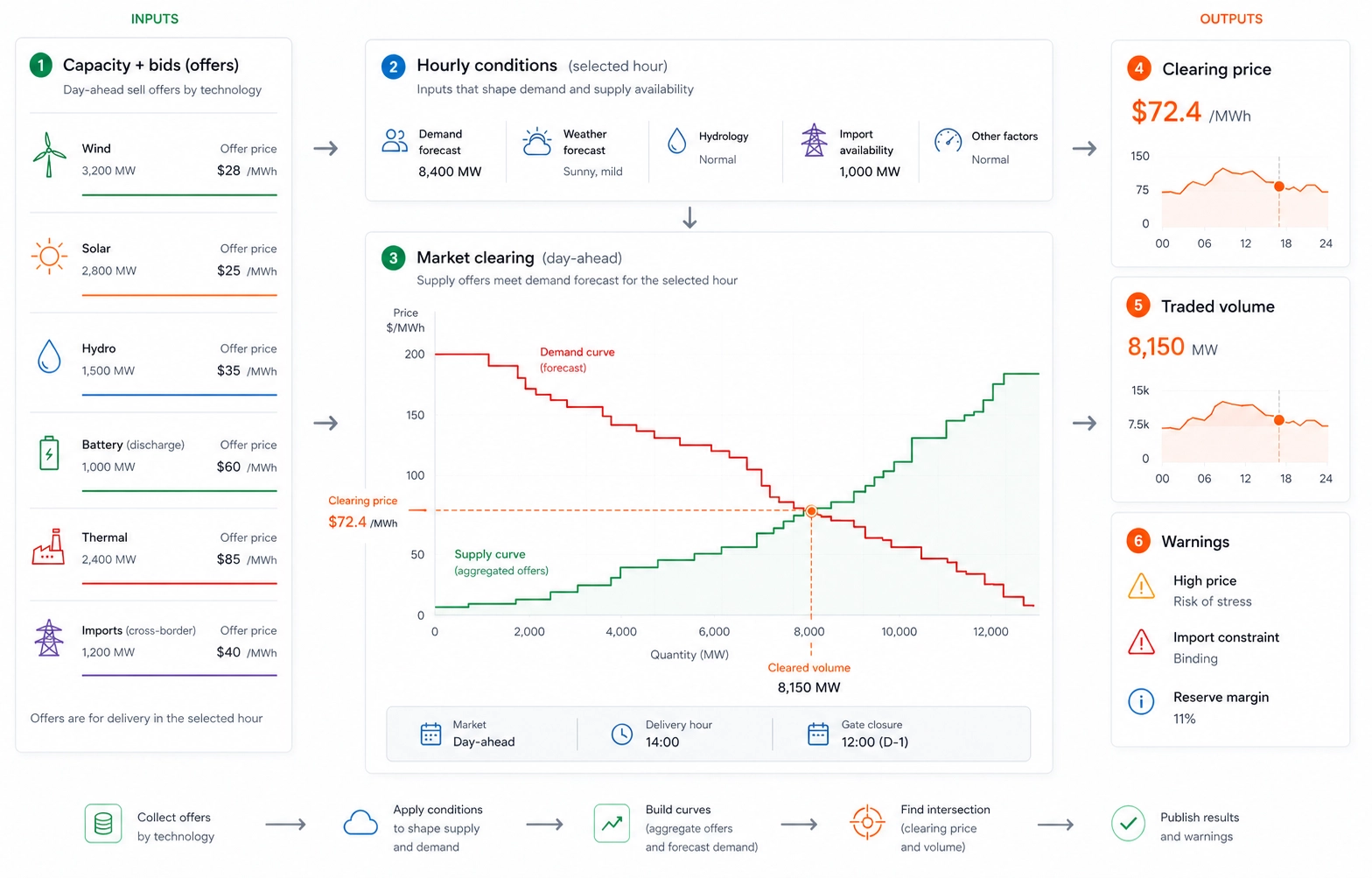This screenshot has width=1372, height=878.
Task: Select the Gate closure calendar icon
Action: click(x=818, y=734)
